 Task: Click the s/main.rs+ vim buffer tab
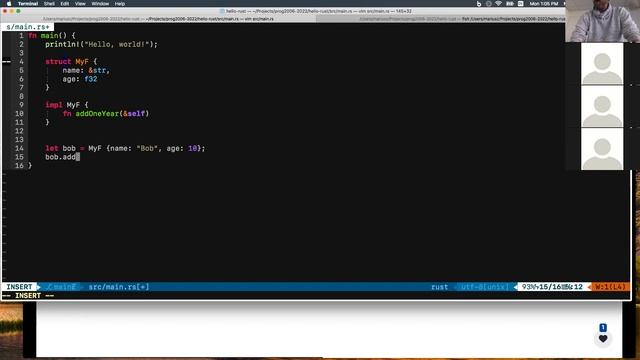coord(28,27)
